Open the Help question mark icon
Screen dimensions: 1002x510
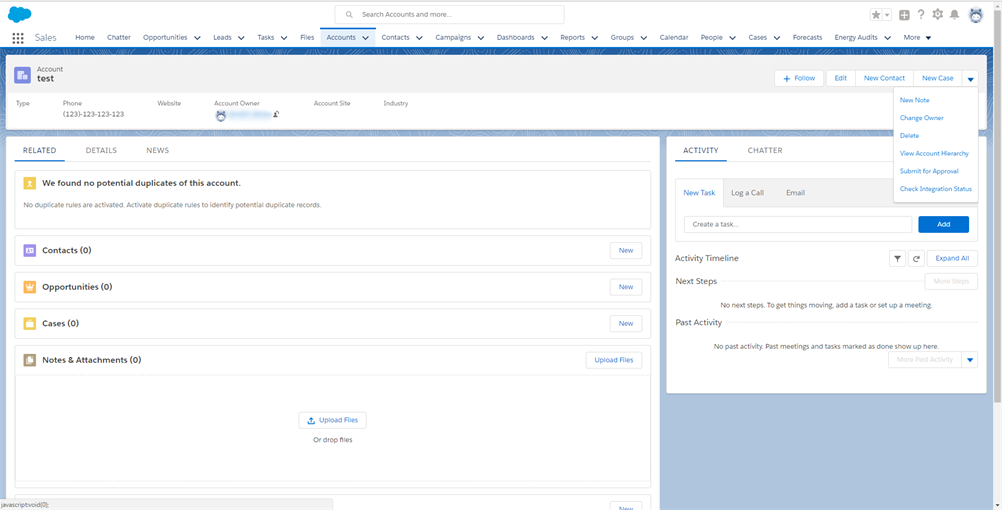pyautogui.click(x=921, y=14)
